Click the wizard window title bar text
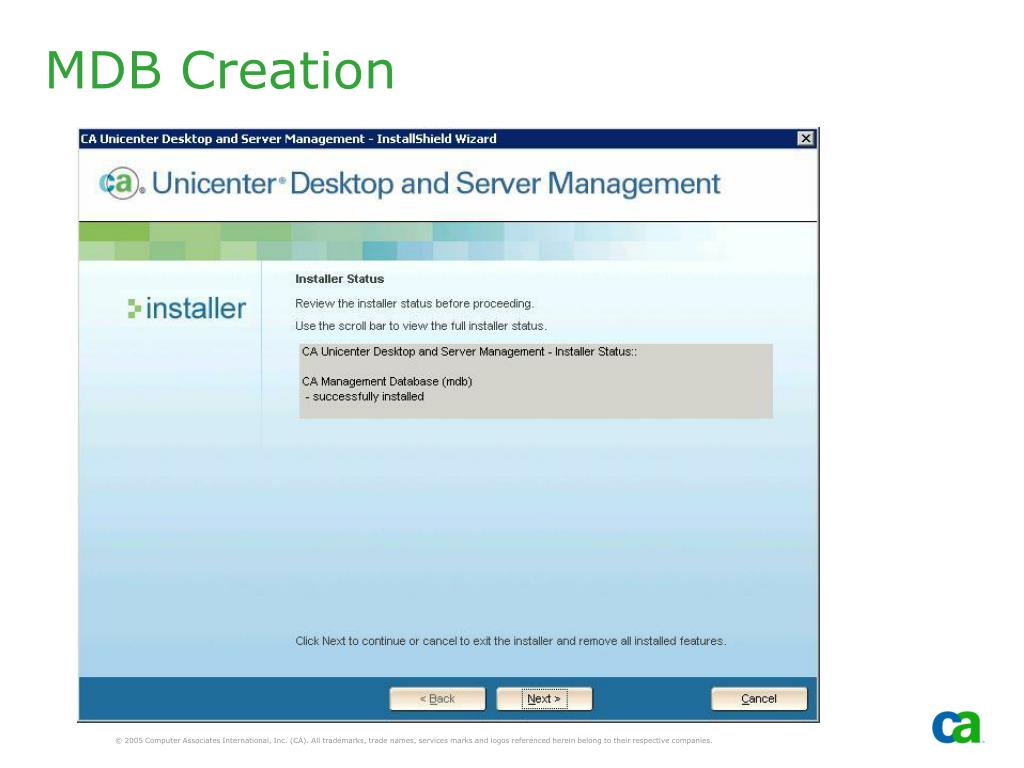1024x768 pixels. [289, 138]
